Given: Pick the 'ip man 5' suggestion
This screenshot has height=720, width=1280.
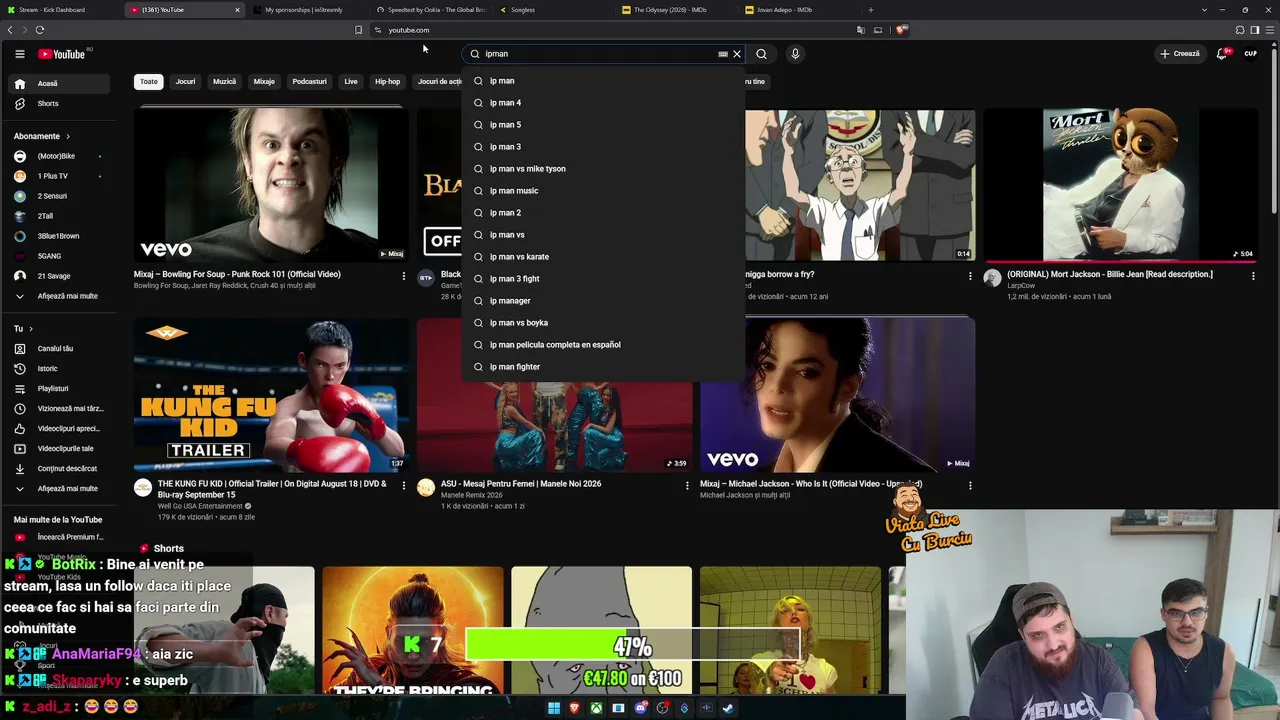Looking at the screenshot, I should (x=604, y=125).
